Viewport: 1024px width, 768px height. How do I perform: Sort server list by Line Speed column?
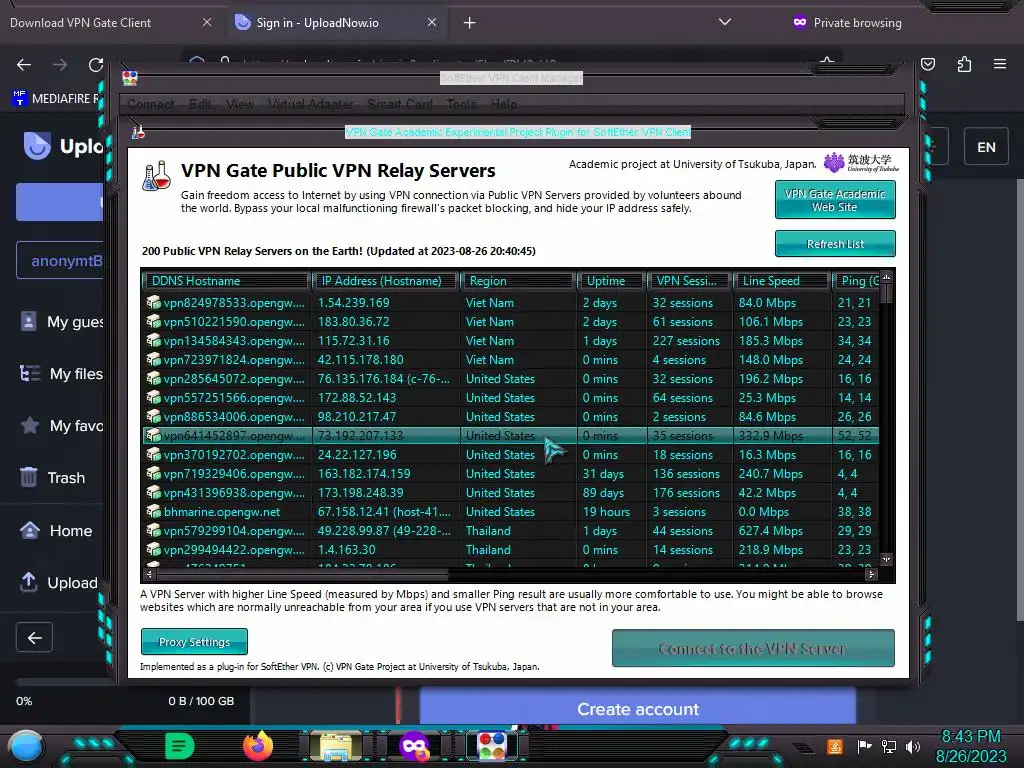(782, 281)
